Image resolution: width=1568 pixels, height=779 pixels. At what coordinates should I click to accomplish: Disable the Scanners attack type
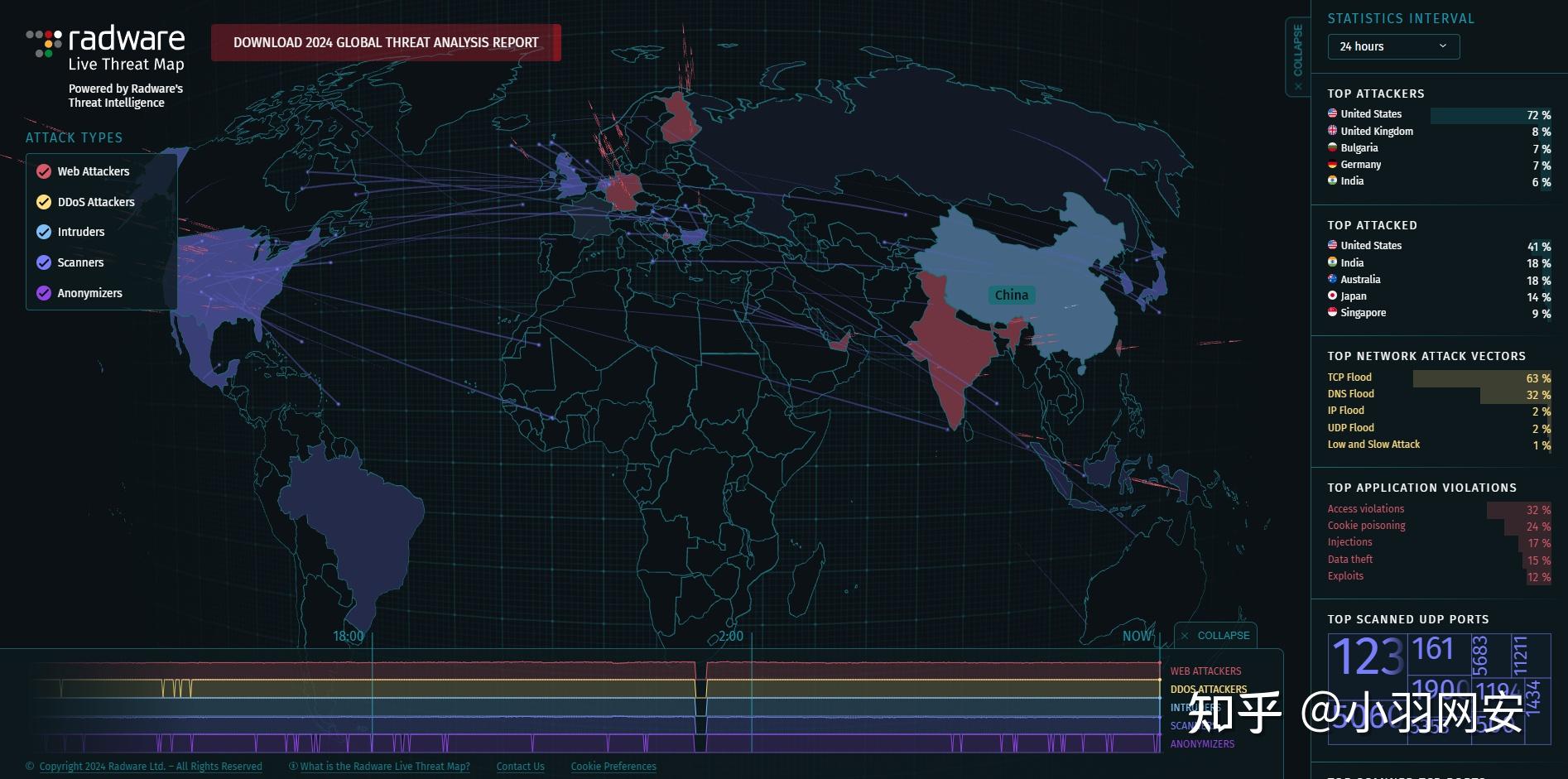pyautogui.click(x=44, y=262)
